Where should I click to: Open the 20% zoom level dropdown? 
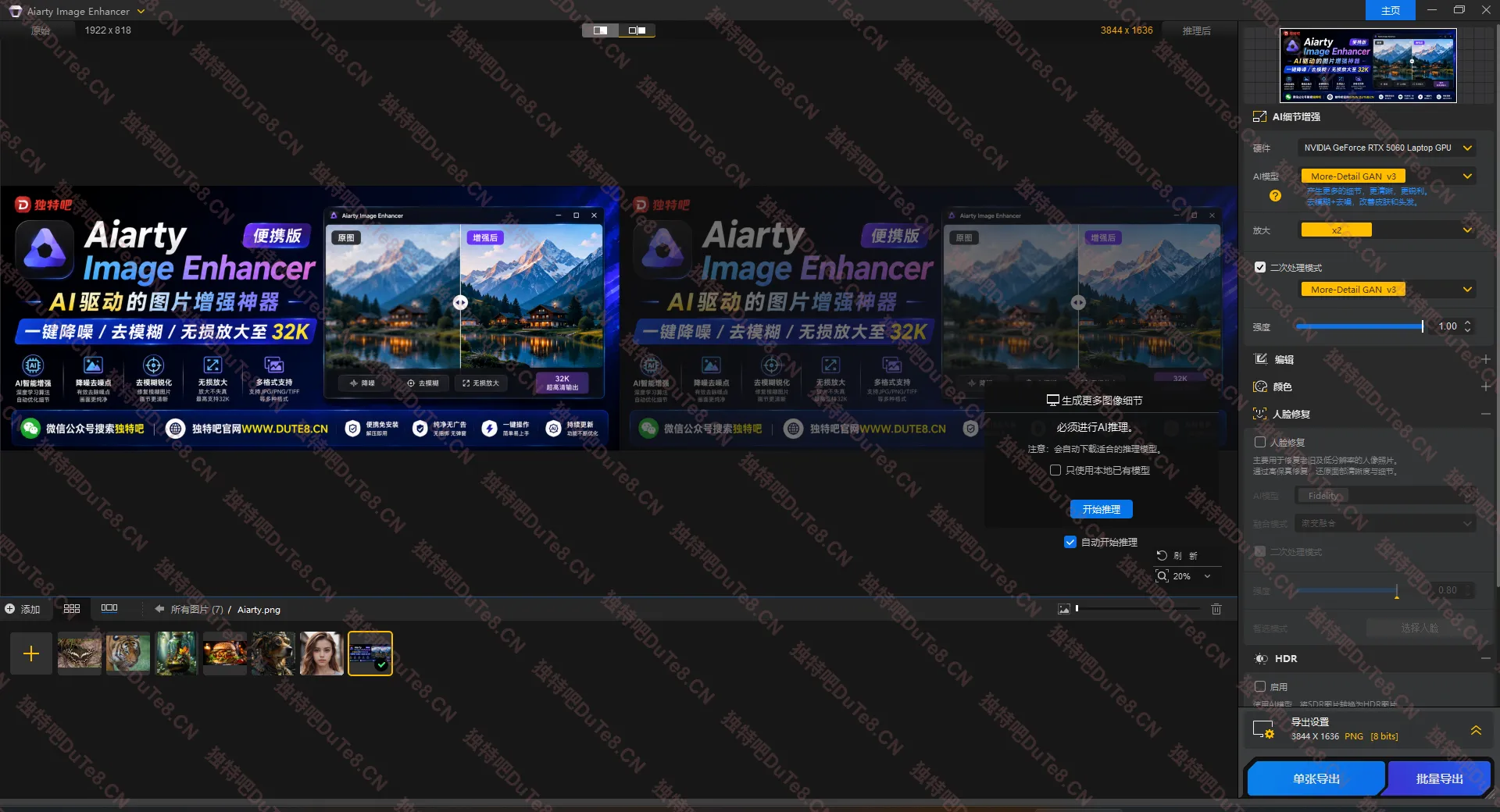(1207, 576)
